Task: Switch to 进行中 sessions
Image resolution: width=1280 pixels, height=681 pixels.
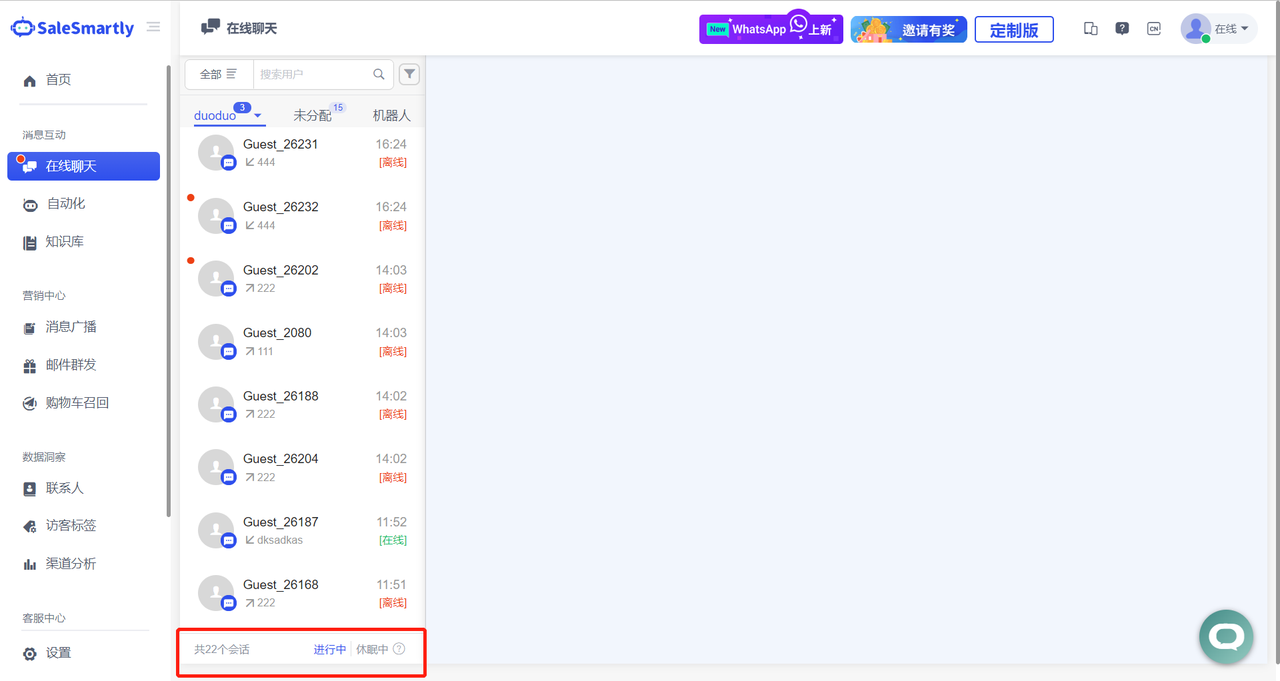Action: point(329,649)
